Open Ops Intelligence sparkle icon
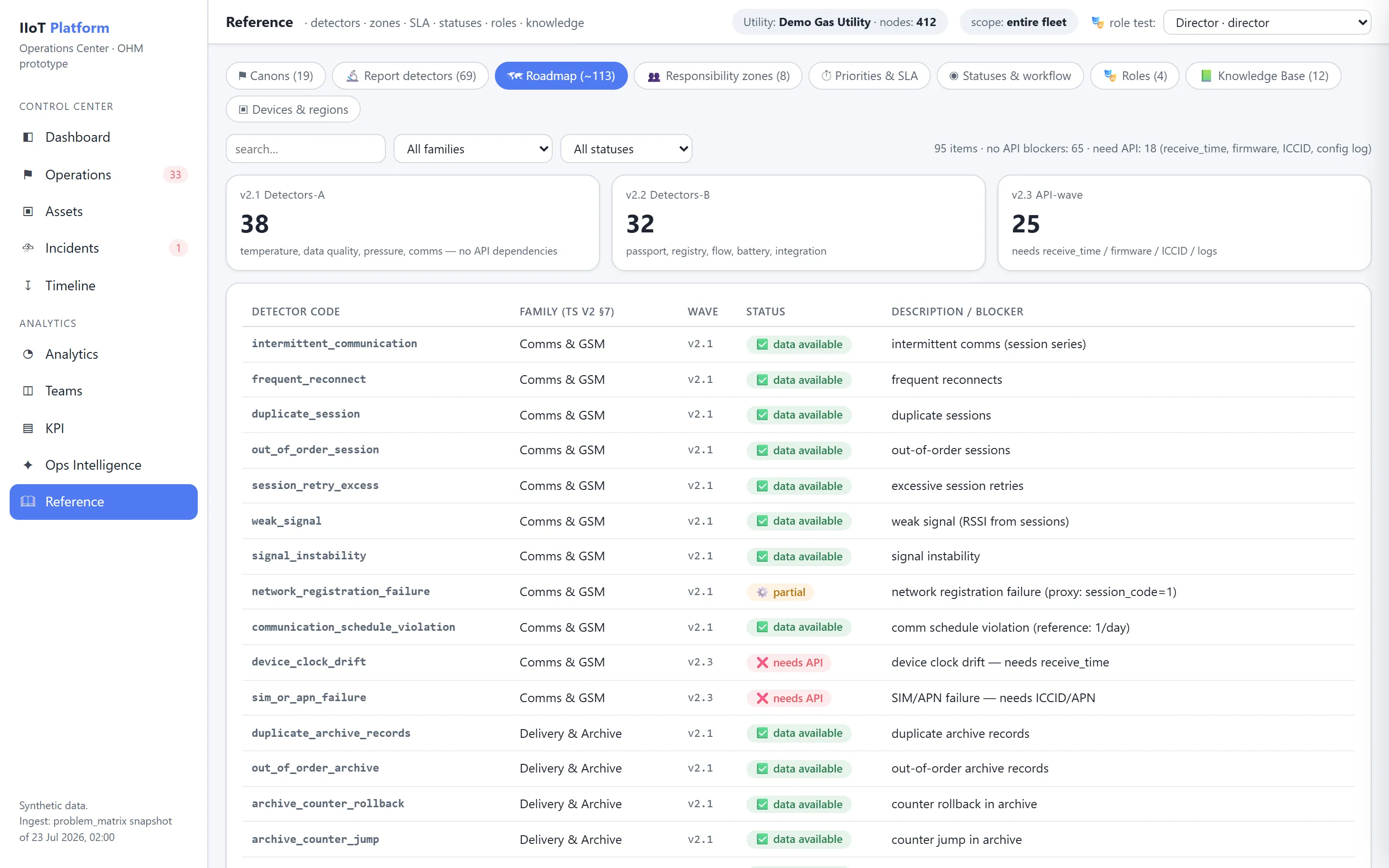The image size is (1389, 868). [x=27, y=465]
